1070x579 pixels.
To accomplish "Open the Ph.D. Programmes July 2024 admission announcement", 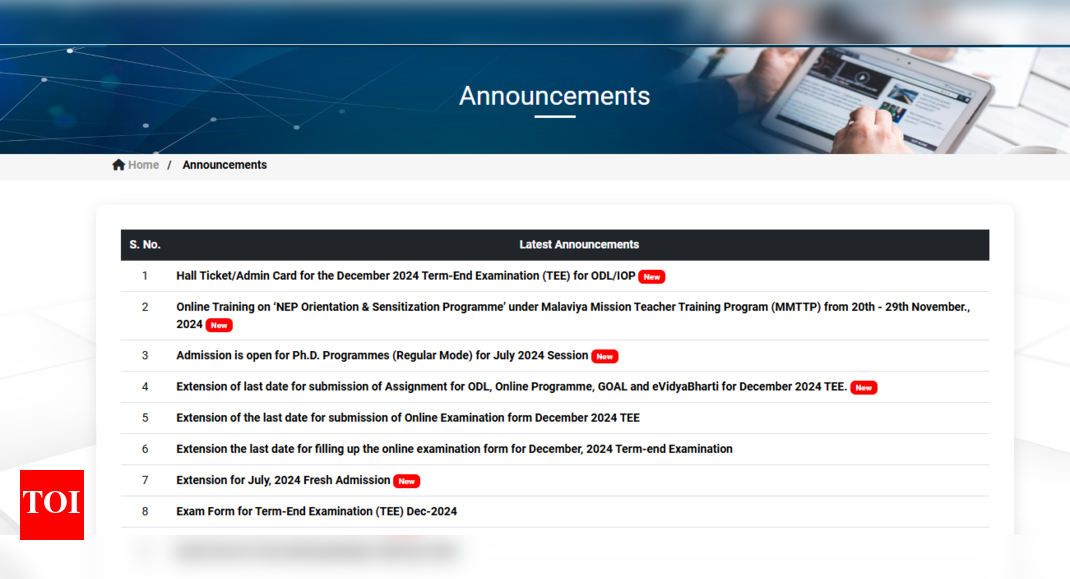I will click(382, 355).
